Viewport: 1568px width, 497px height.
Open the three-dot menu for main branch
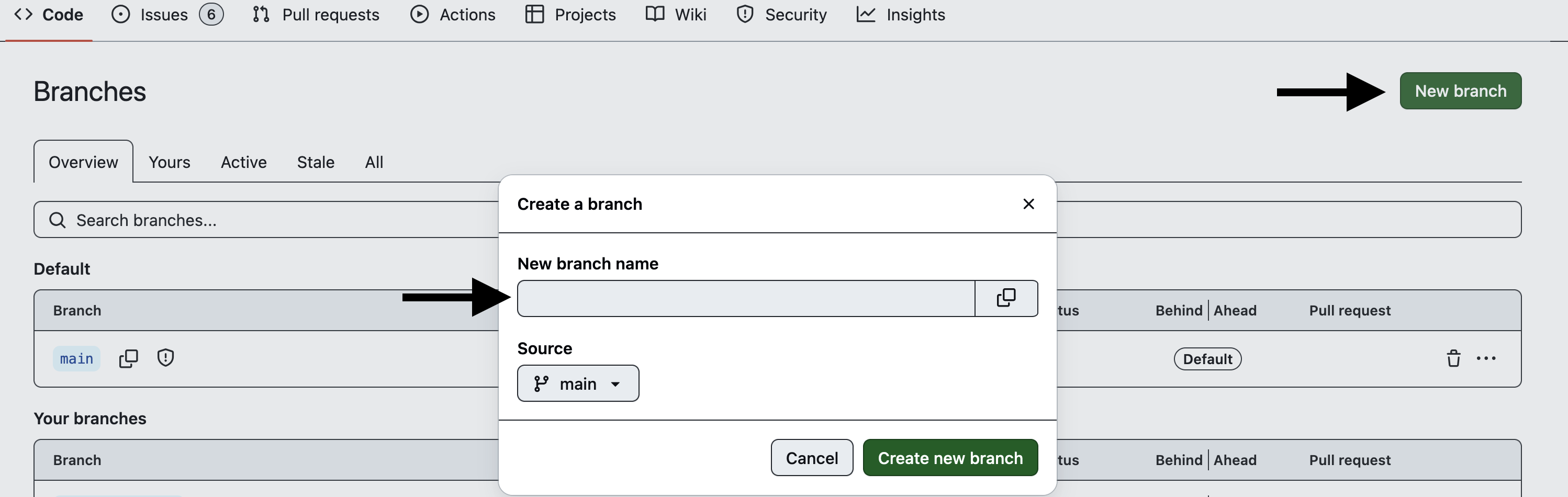1486,358
